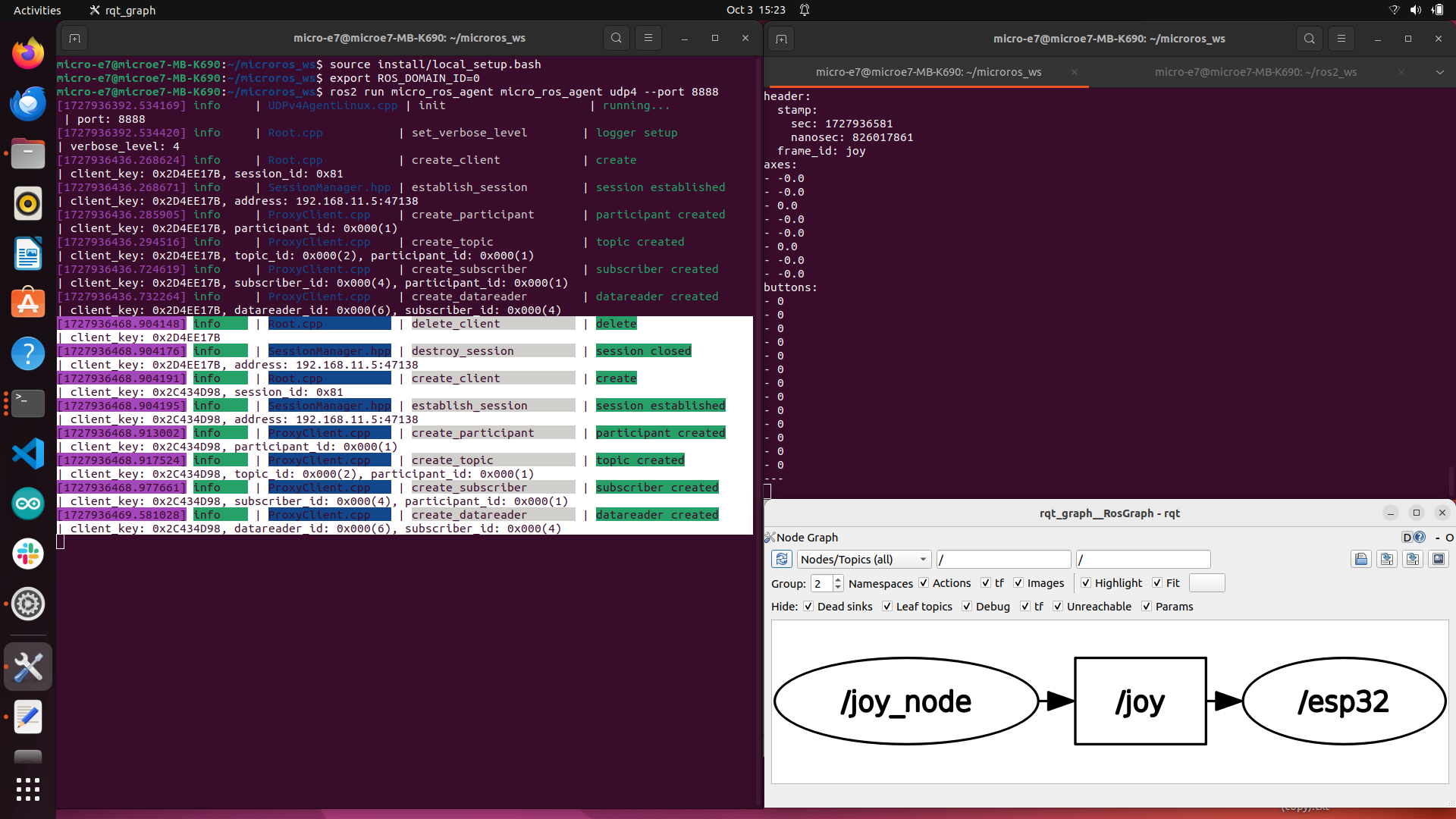This screenshot has width=1456, height=819.
Task: Click the new tab icon in right terminal
Action: [x=781, y=38]
